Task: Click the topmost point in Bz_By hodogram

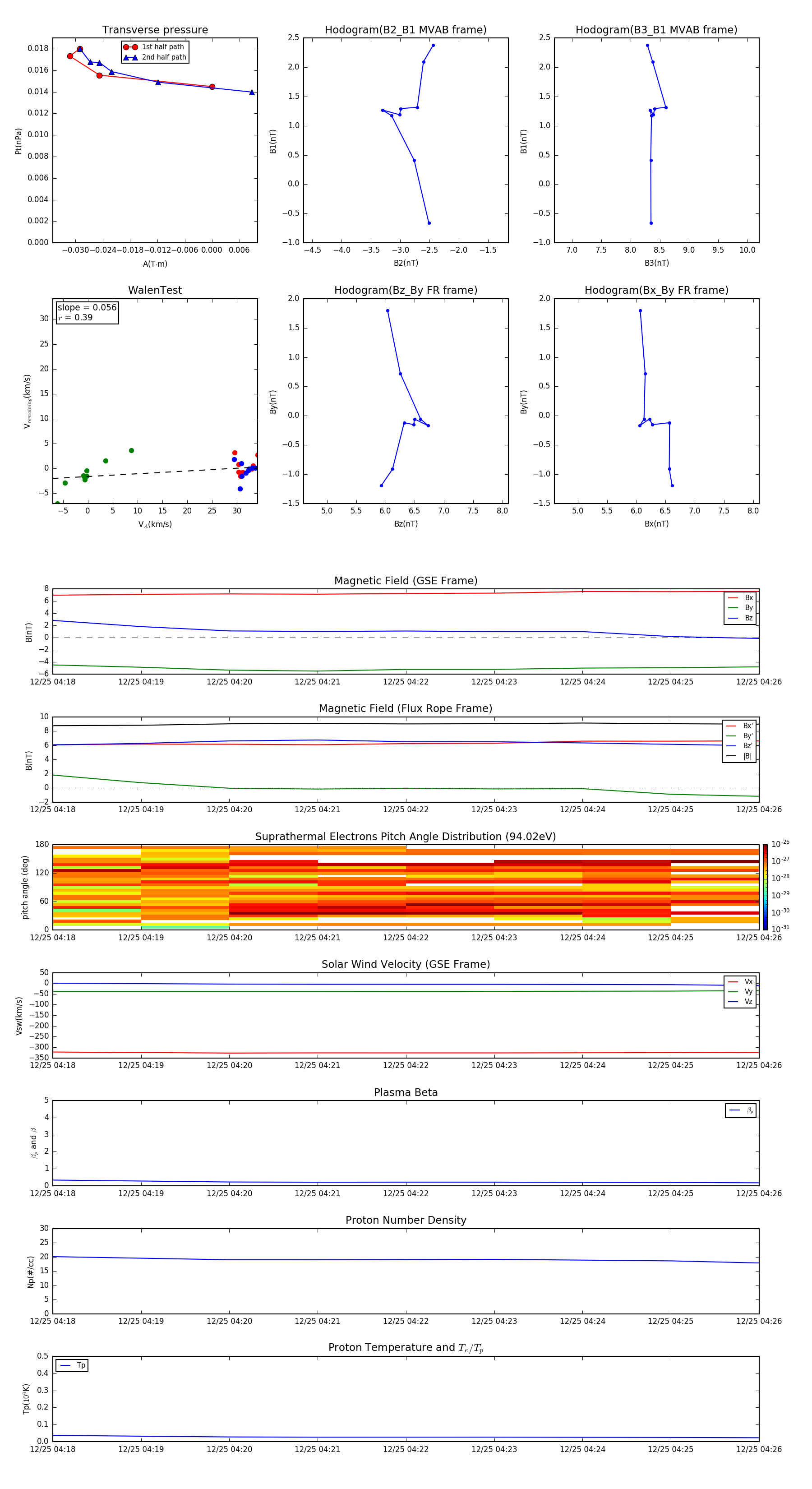Action: click(x=387, y=311)
